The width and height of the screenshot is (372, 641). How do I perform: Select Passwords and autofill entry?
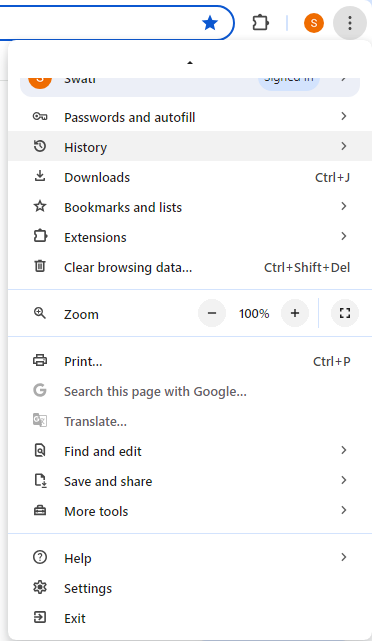[190, 117]
